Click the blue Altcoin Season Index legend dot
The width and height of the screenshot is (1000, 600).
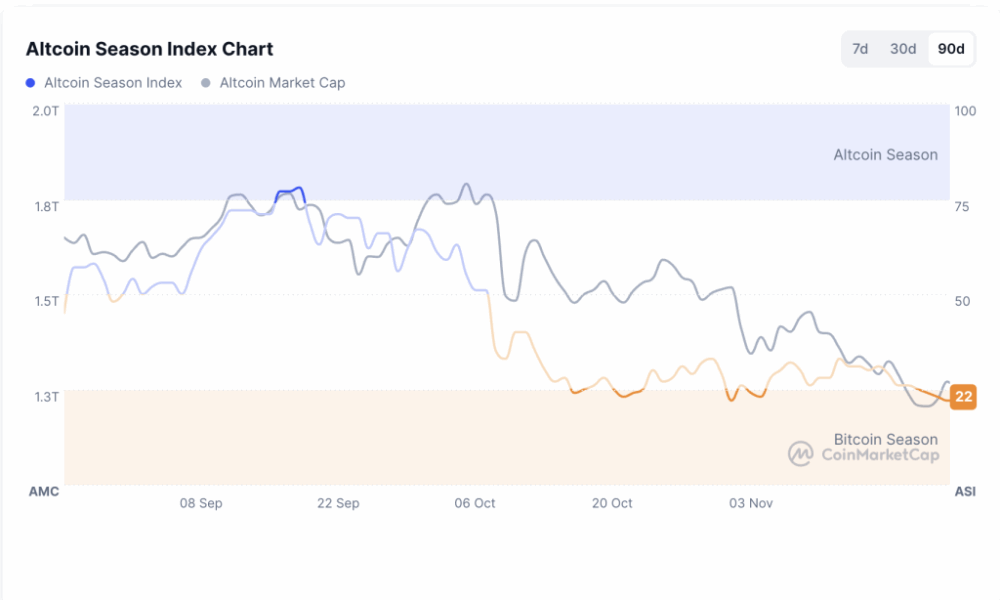coord(30,83)
